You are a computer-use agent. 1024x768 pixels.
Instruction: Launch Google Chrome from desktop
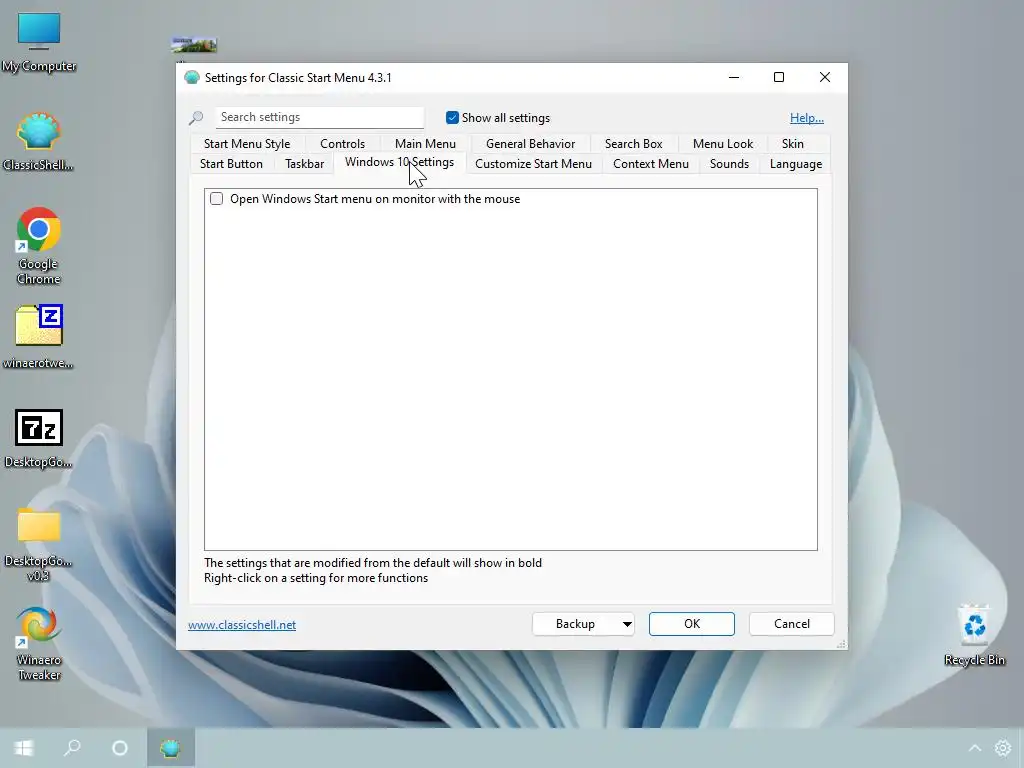(x=39, y=246)
